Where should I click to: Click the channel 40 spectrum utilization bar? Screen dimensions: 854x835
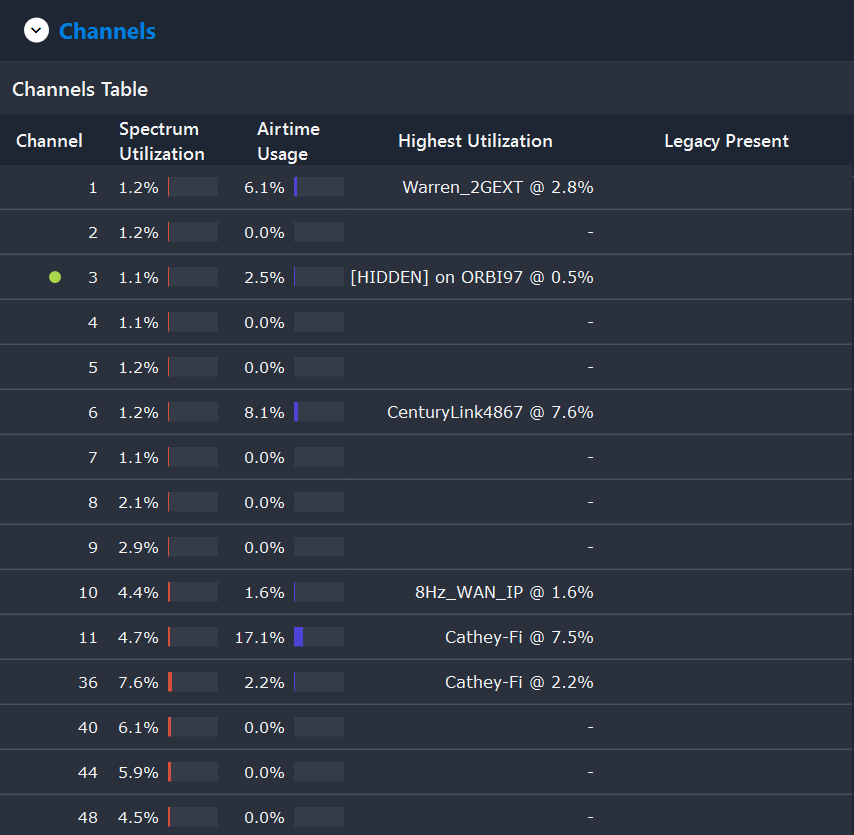coord(193,727)
